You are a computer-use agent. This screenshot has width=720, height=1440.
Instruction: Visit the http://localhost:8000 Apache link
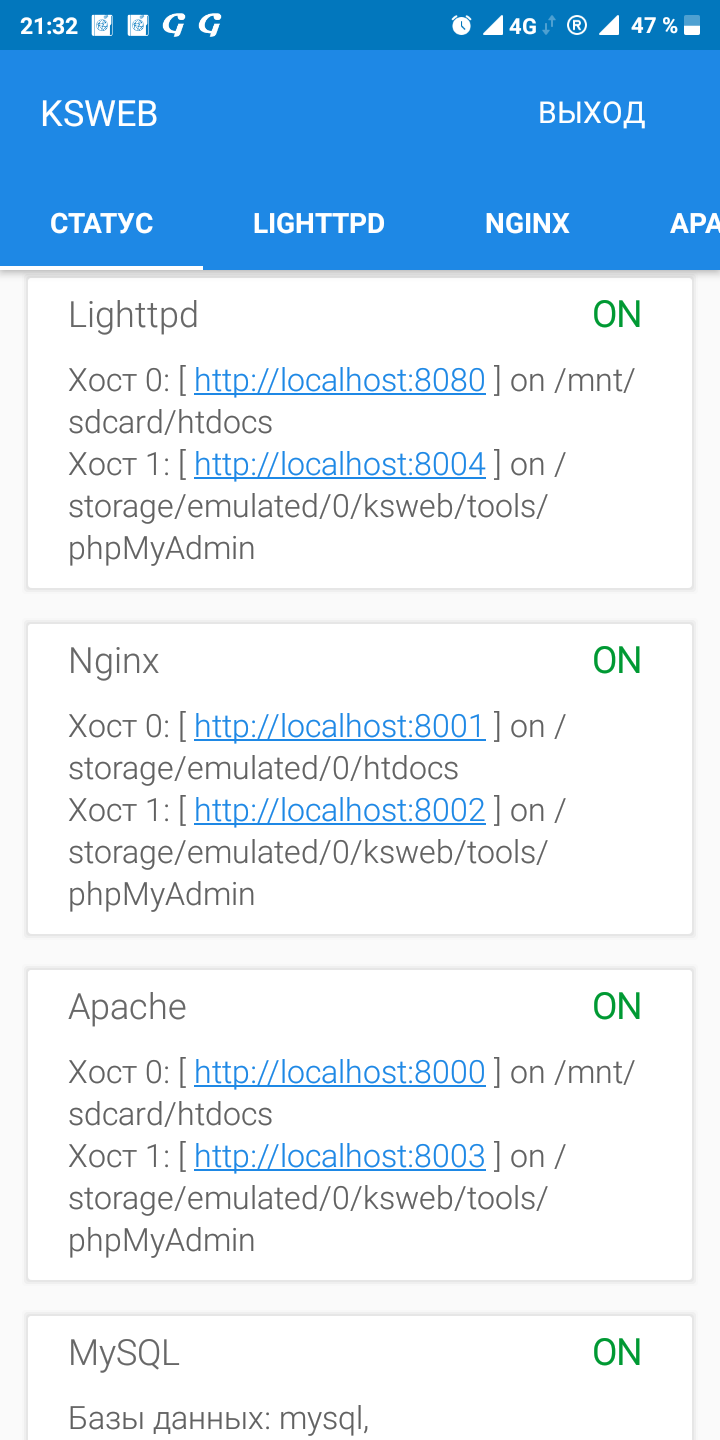pyautogui.click(x=339, y=1072)
